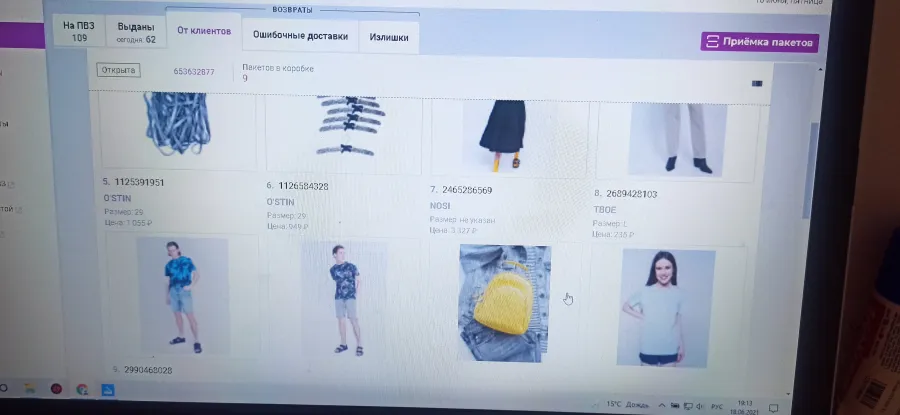Click the network tray icon

point(688,406)
